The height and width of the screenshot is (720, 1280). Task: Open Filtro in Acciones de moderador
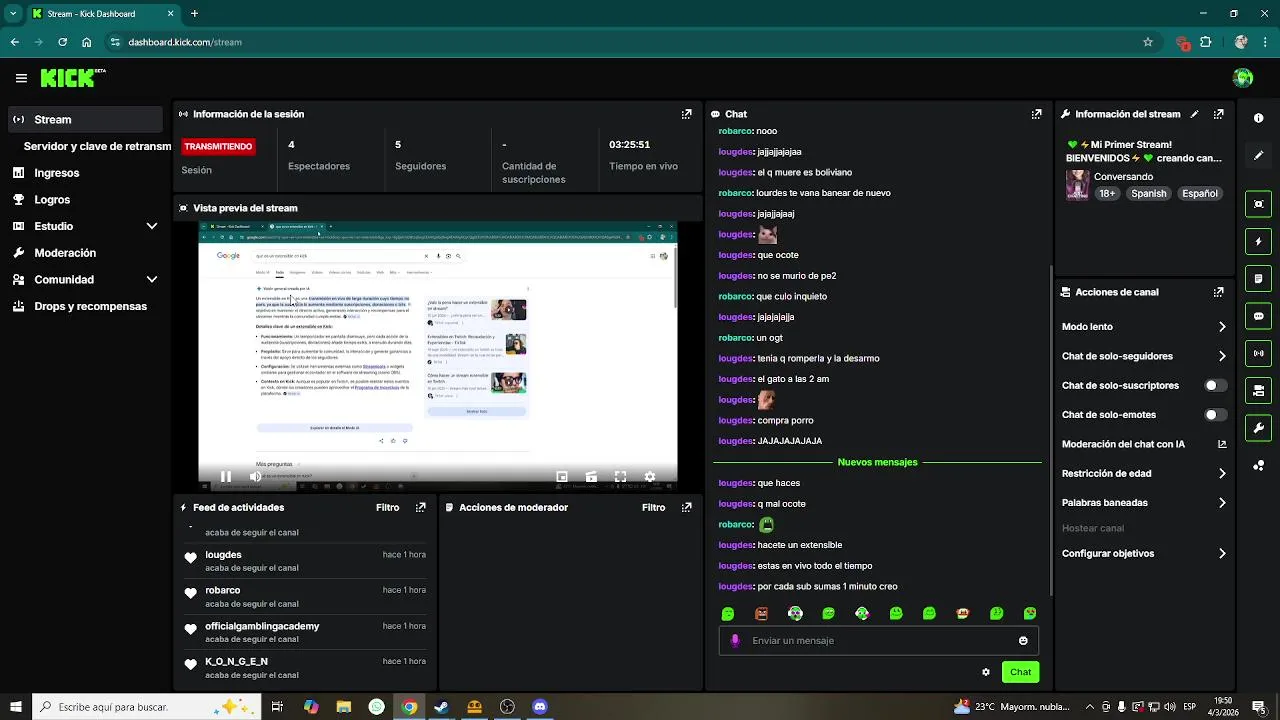click(x=654, y=507)
